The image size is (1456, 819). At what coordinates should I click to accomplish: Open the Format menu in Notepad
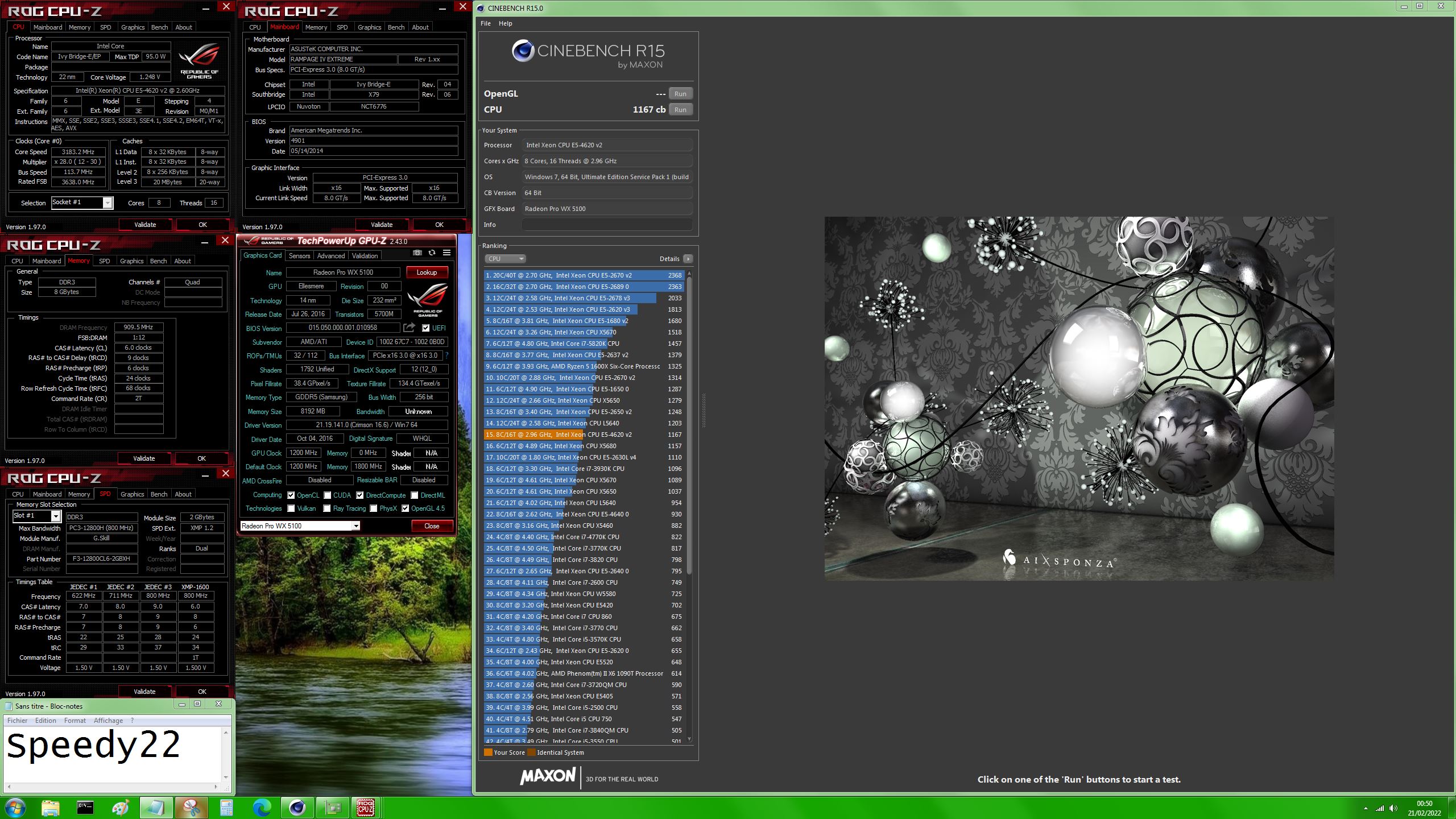(75, 721)
